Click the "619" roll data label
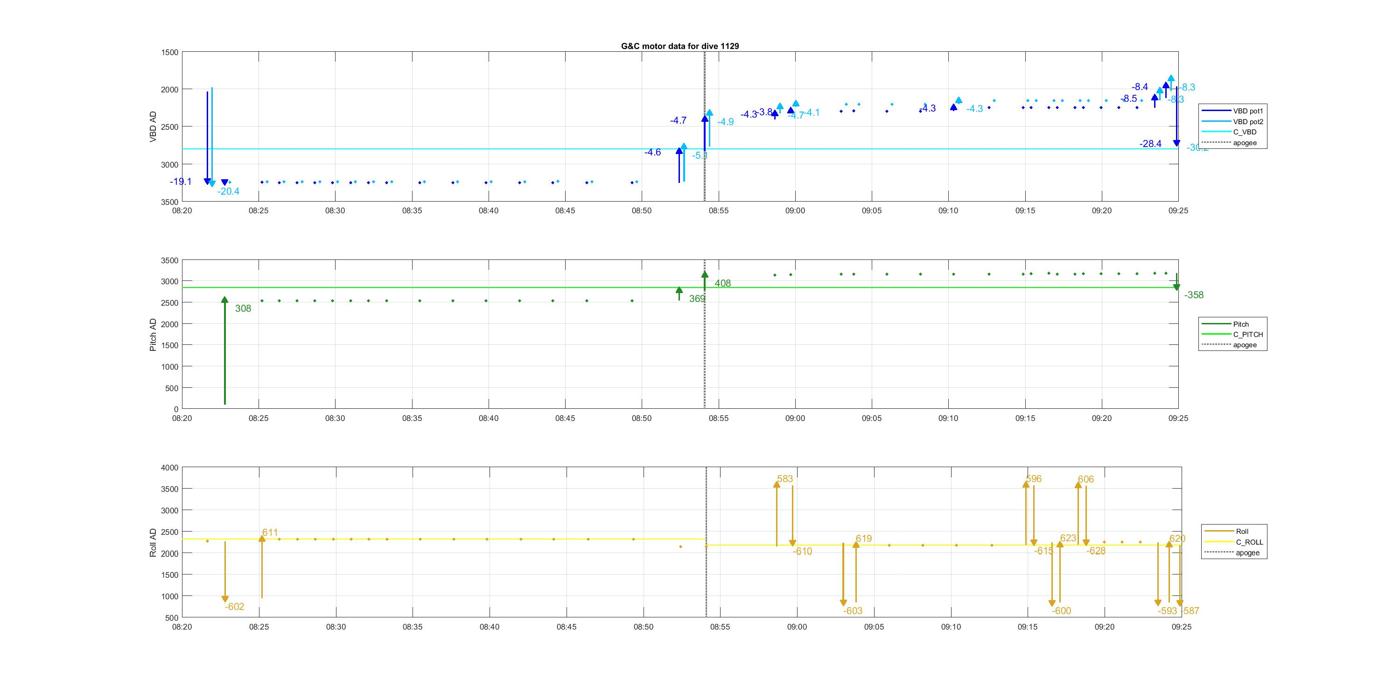Screen dimensions: 1400x693 (864, 539)
